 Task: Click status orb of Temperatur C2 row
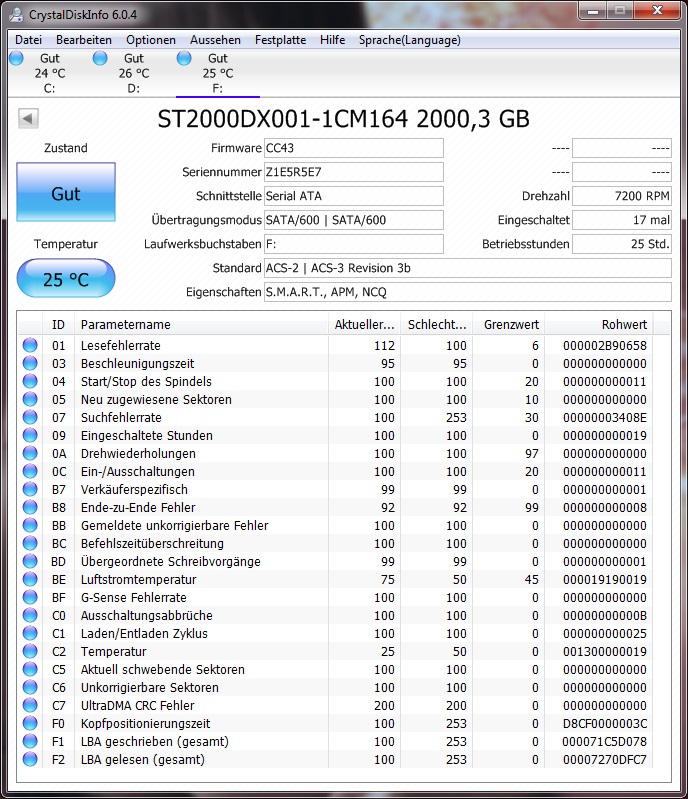click(30, 651)
